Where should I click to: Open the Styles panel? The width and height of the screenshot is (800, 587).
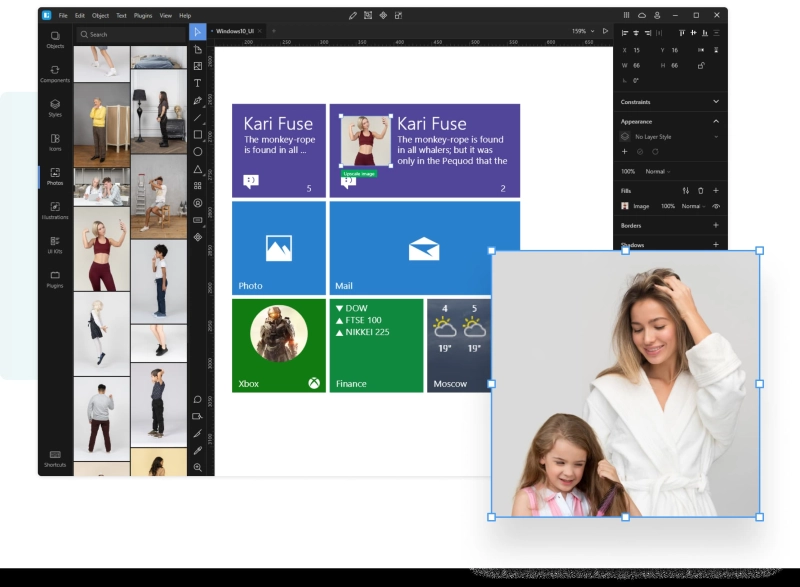tap(55, 108)
